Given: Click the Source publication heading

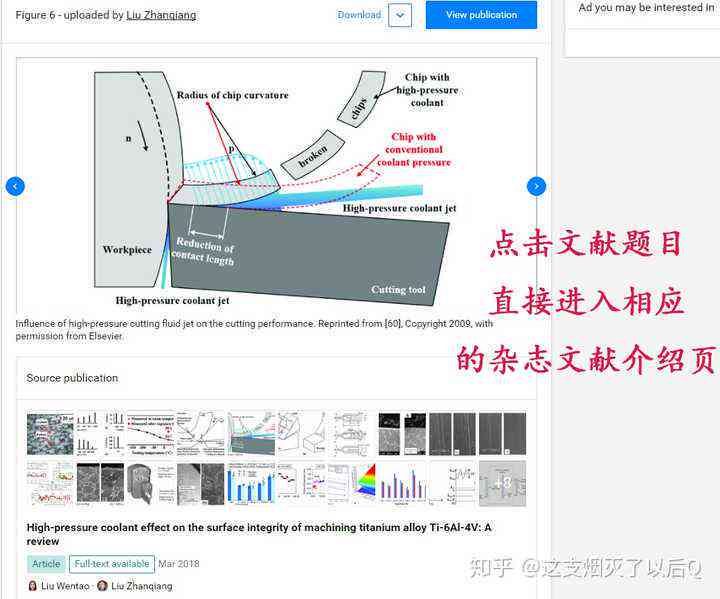Looking at the screenshot, I should [72, 378].
